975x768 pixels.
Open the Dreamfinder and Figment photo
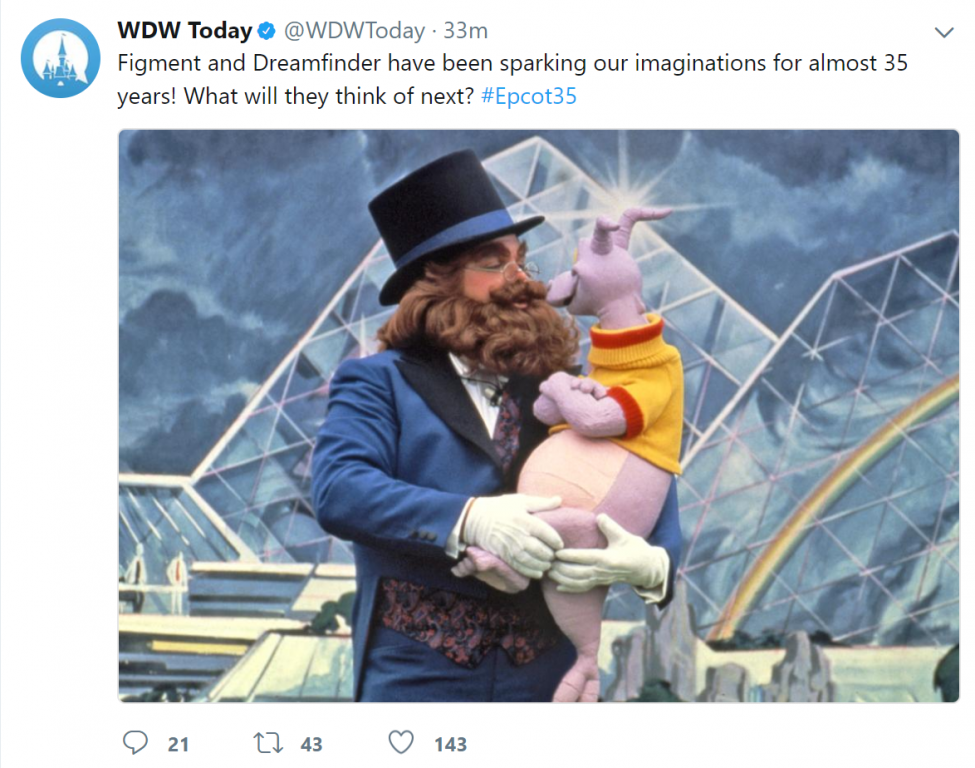[538, 416]
